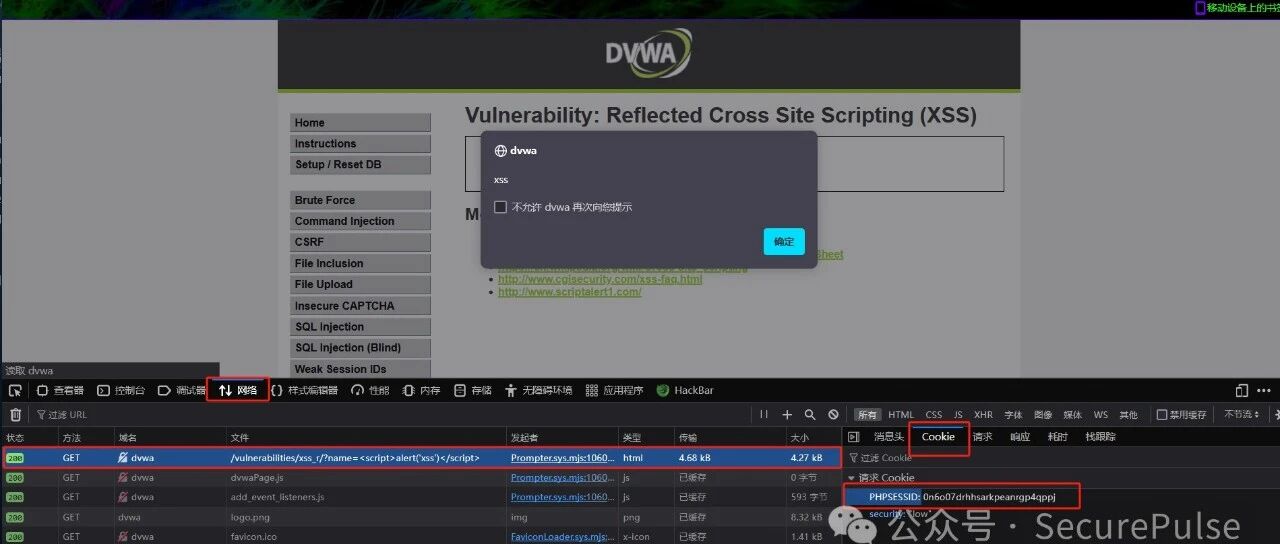Collapse request details pane toggle icon

pyautogui.click(x=853, y=437)
